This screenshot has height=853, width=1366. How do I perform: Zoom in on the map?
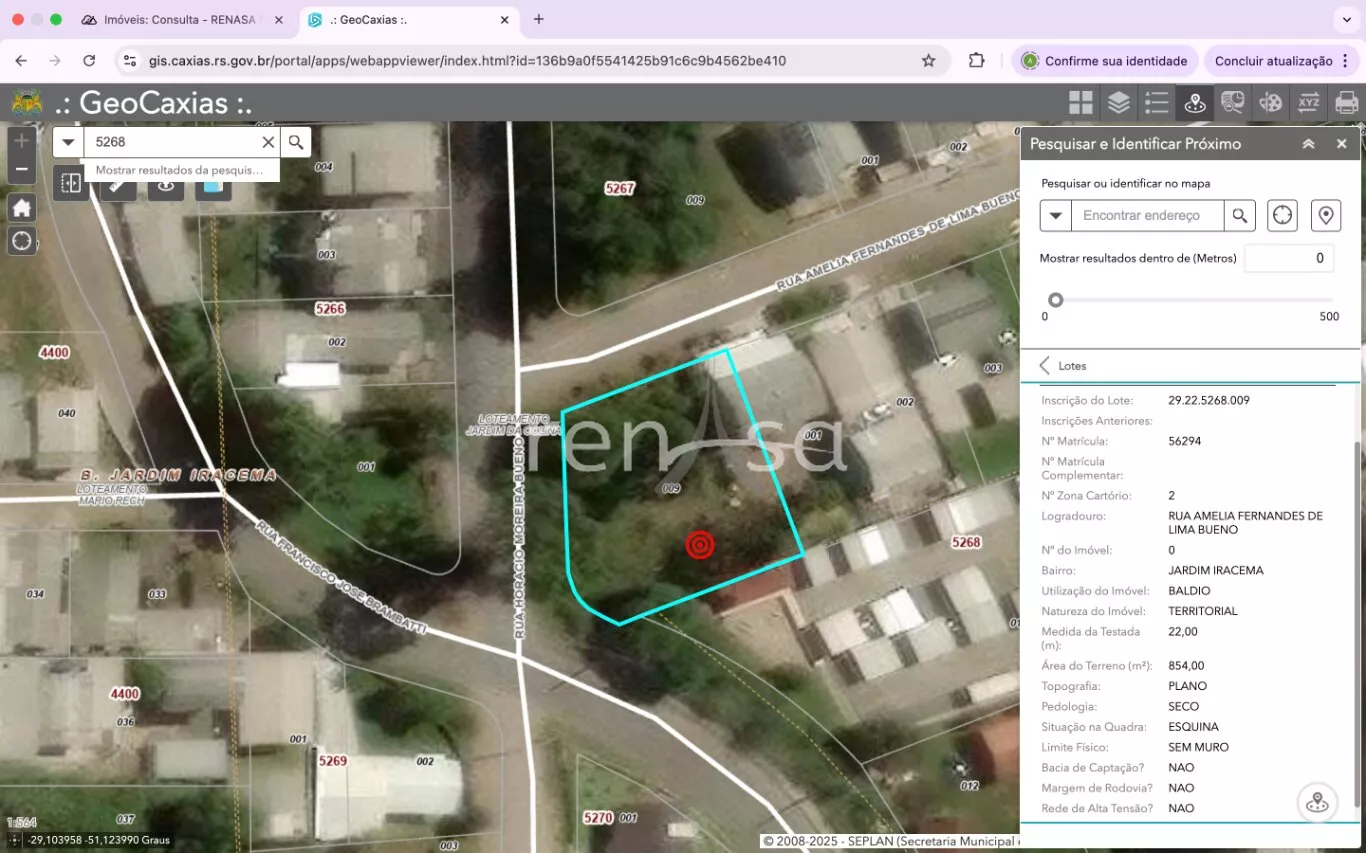[x=22, y=140]
